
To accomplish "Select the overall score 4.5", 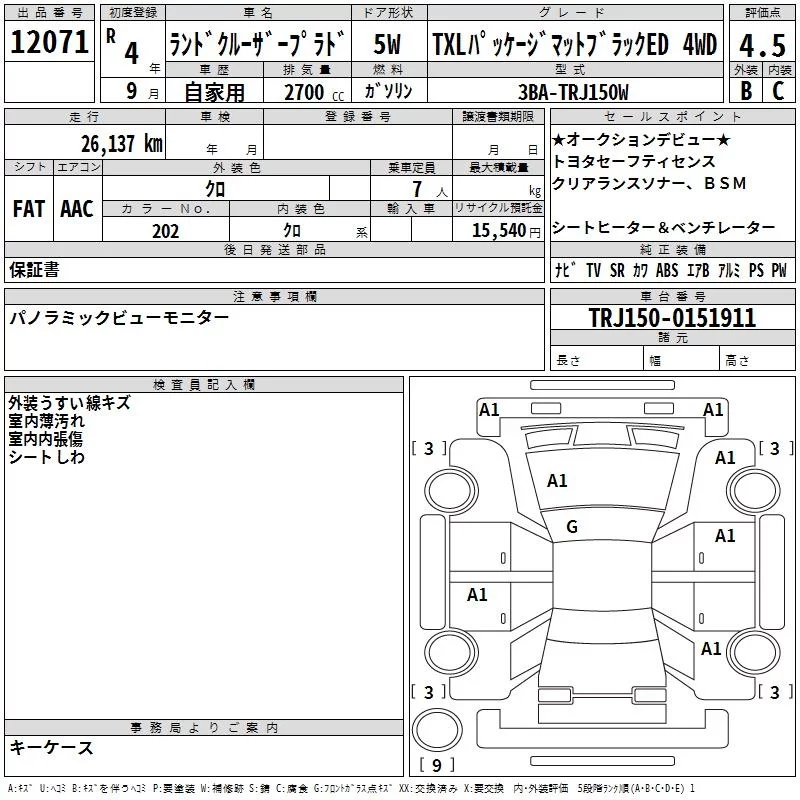I will pos(763,45).
